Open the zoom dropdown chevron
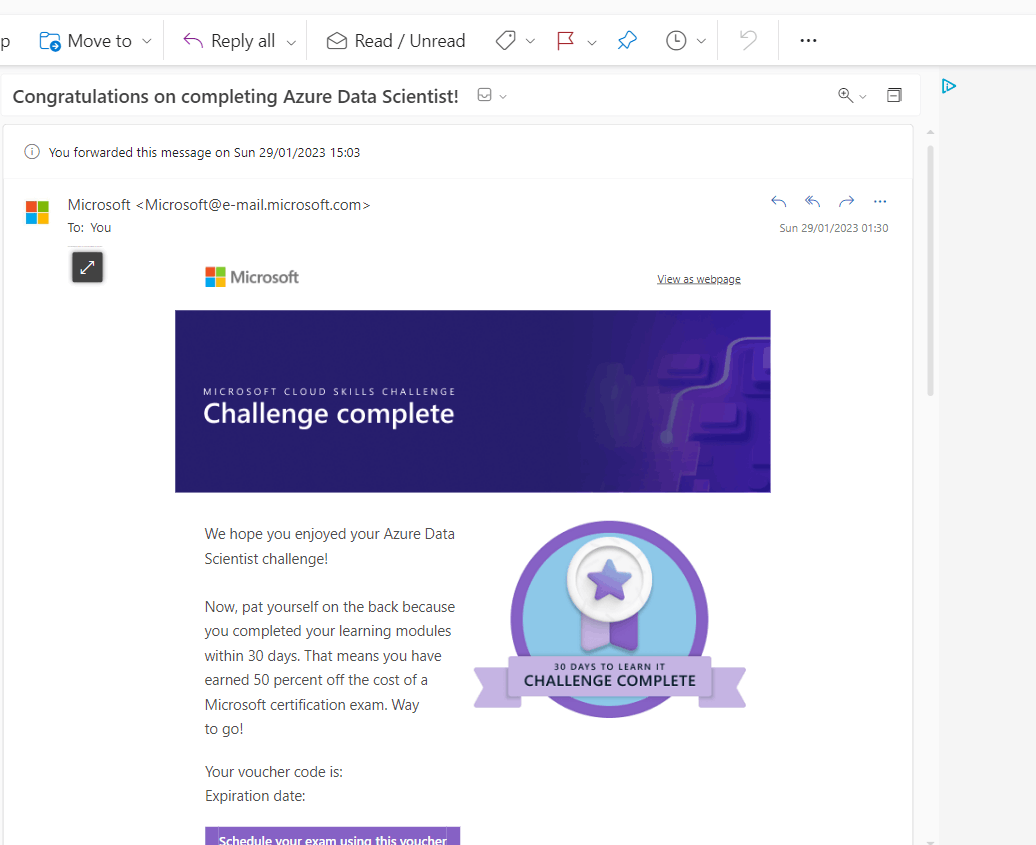Image resolution: width=1036 pixels, height=845 pixels. (862, 97)
